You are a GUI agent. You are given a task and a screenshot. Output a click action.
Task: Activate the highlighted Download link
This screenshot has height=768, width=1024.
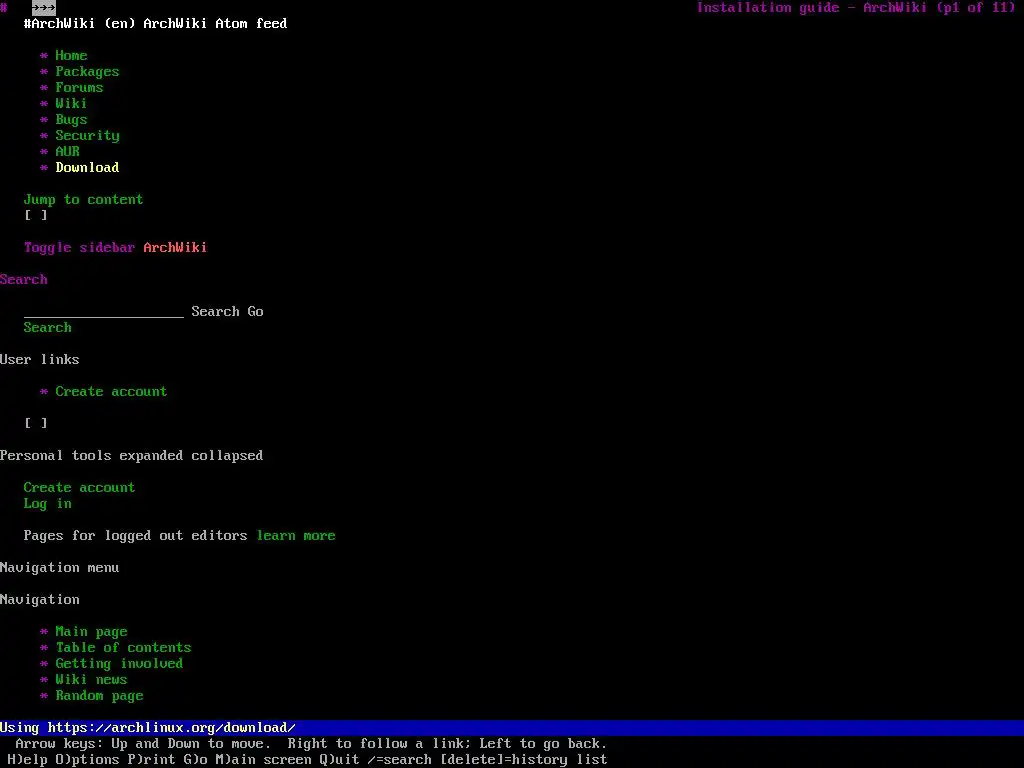pyautogui.click(x=88, y=168)
